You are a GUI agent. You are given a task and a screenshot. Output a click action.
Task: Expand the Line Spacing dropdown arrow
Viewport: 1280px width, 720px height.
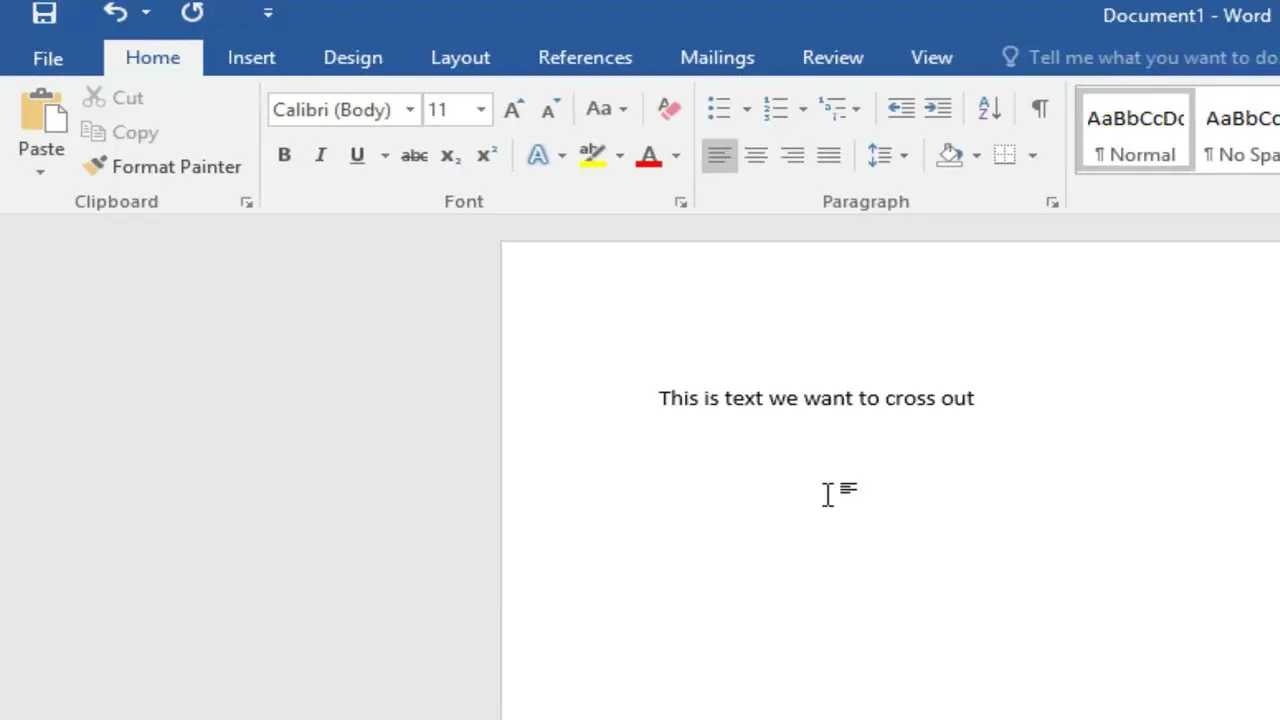[904, 156]
